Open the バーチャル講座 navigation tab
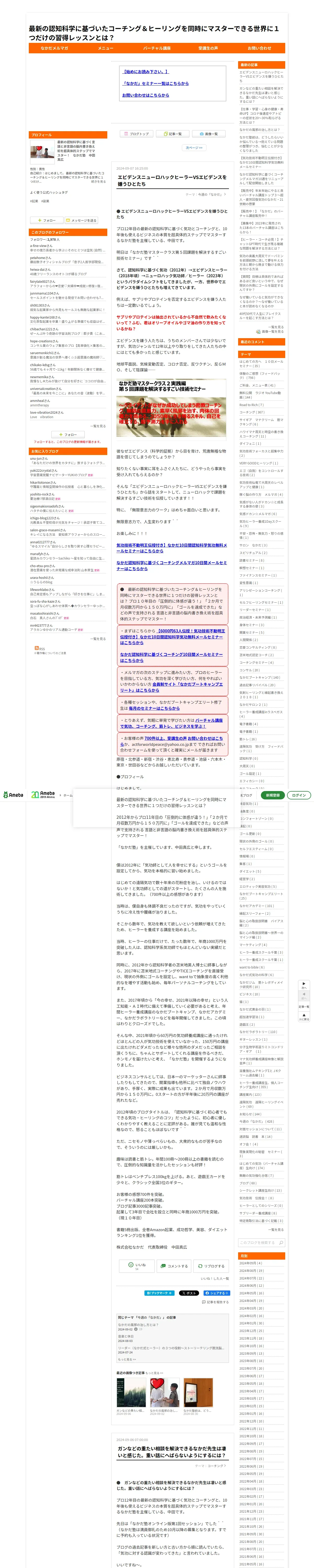 point(157,48)
